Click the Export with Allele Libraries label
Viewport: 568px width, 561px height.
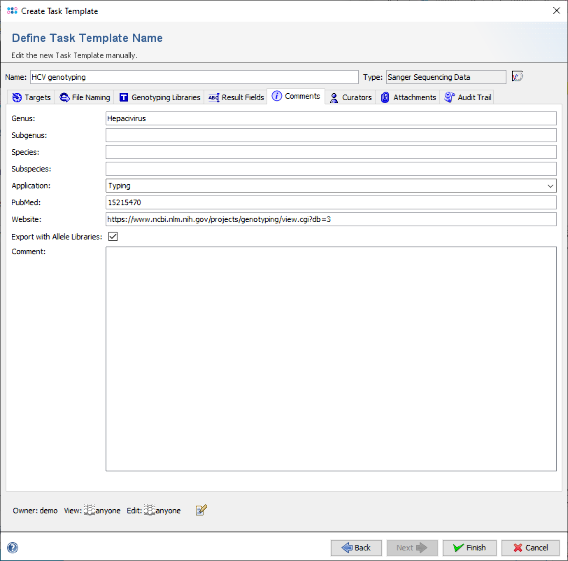[57, 237]
